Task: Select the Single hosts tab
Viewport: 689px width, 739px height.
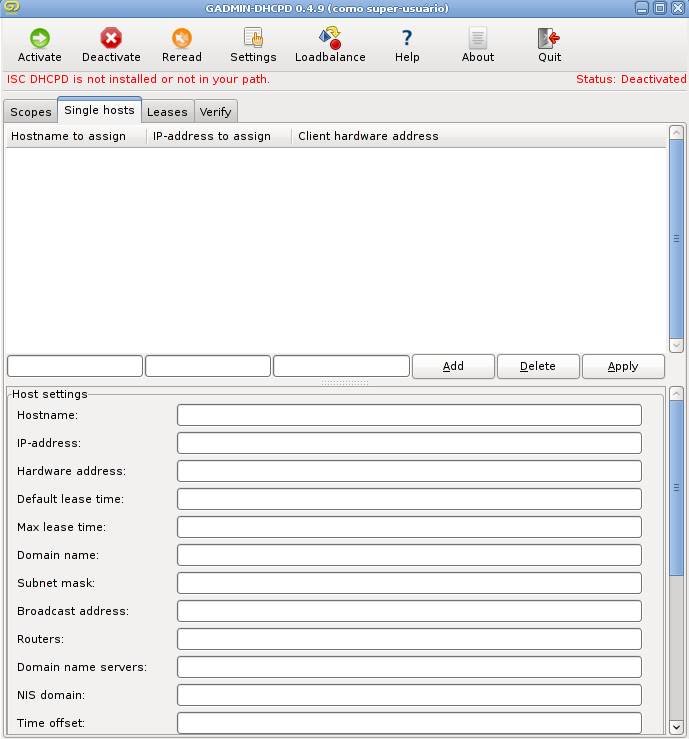Action: tap(99, 110)
